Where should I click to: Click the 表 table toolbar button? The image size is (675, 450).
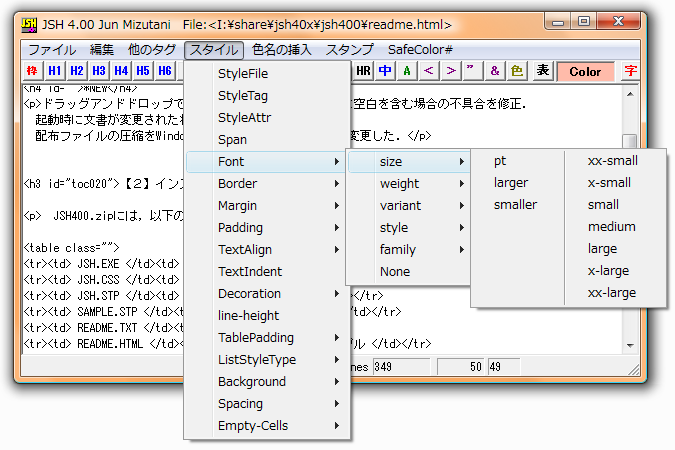pyautogui.click(x=543, y=71)
